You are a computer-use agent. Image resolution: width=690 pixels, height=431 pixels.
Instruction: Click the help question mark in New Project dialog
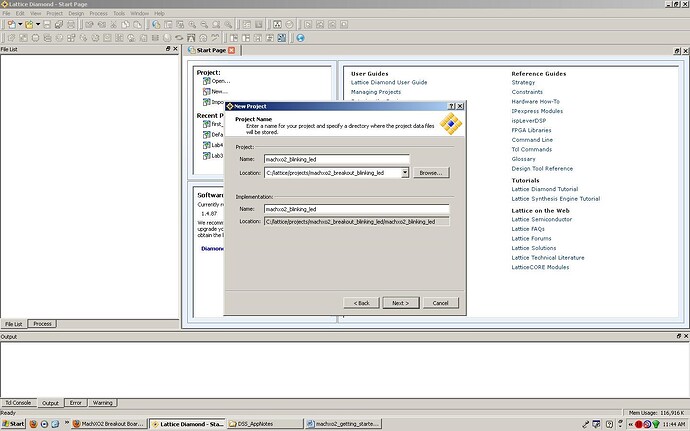[451, 106]
